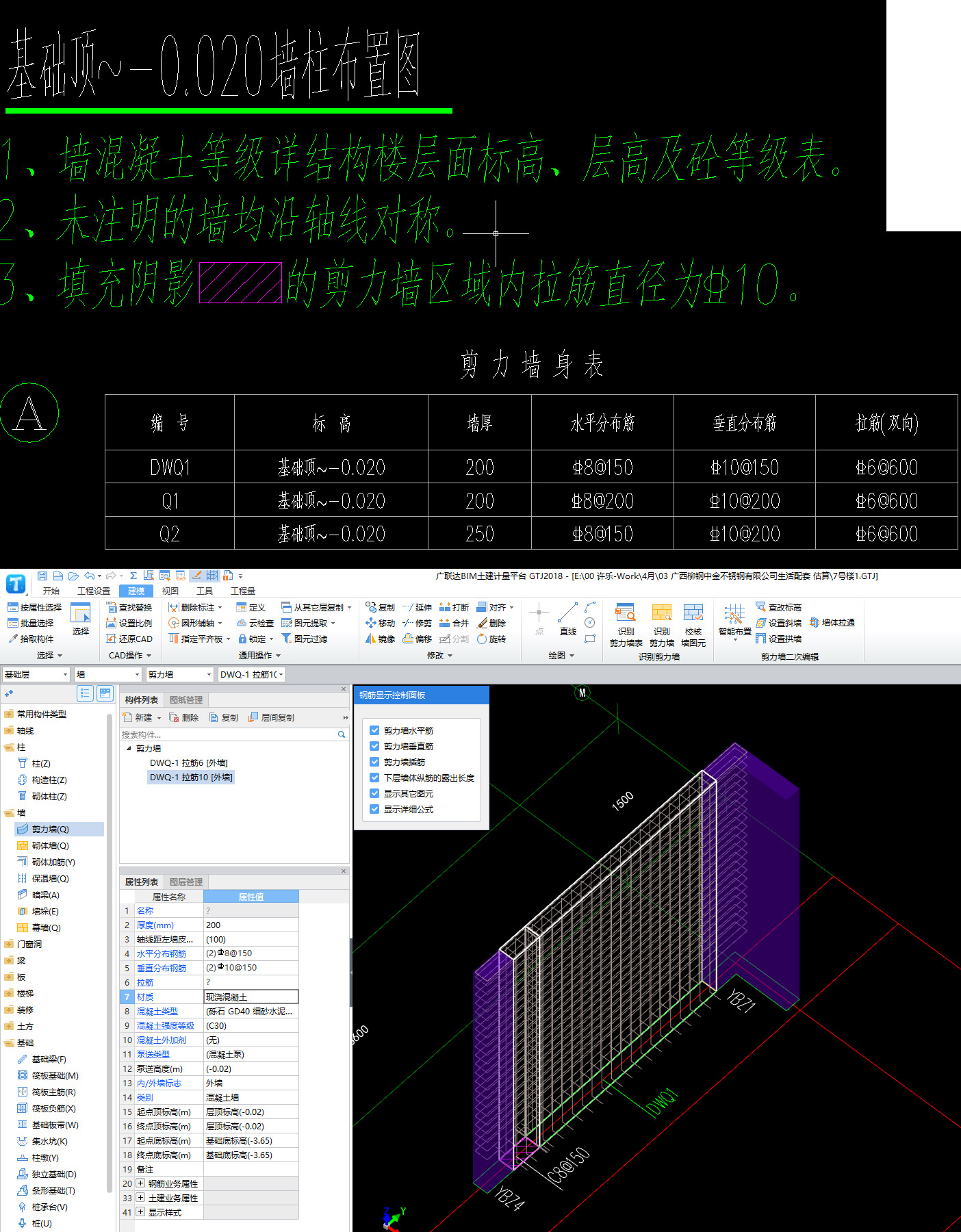Viewport: 961px width, 1232px height.
Task: Select the arc draw tool icon
Action: 590,606
